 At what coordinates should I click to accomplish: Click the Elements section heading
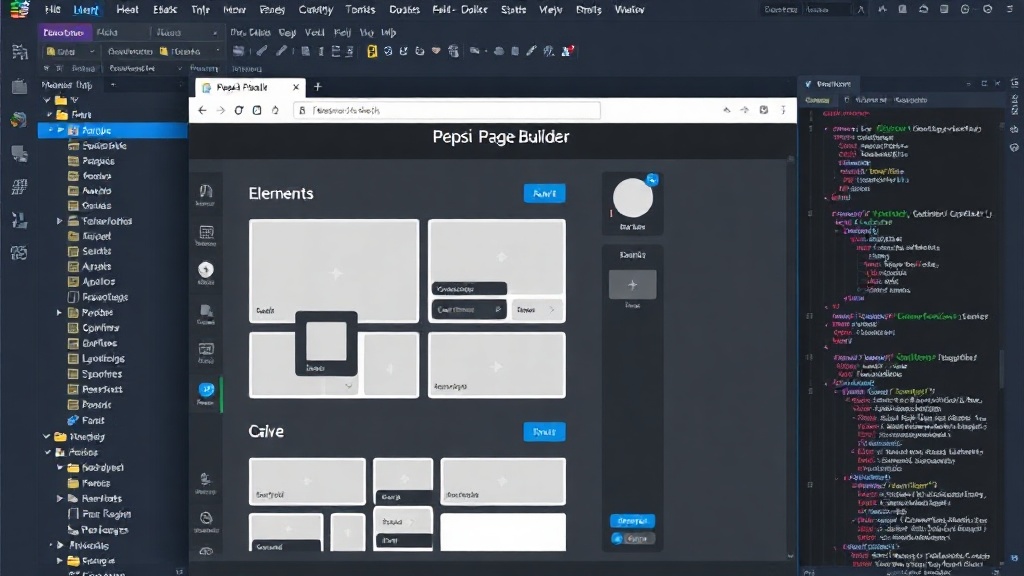281,193
